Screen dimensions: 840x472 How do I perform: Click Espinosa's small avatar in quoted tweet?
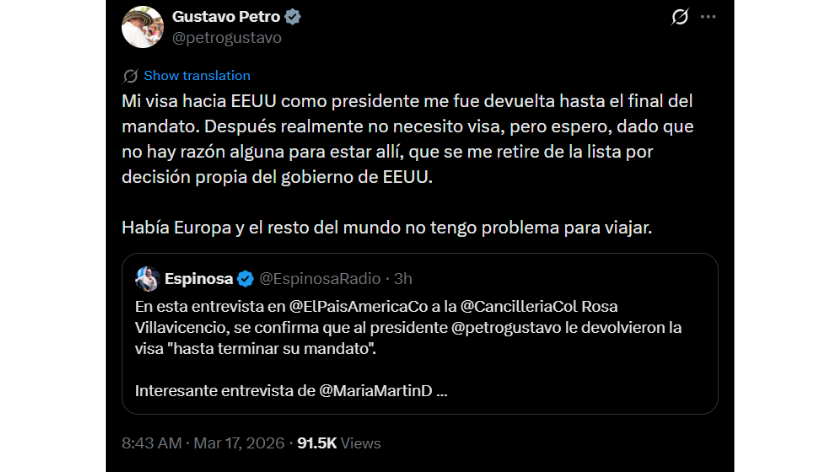147,278
